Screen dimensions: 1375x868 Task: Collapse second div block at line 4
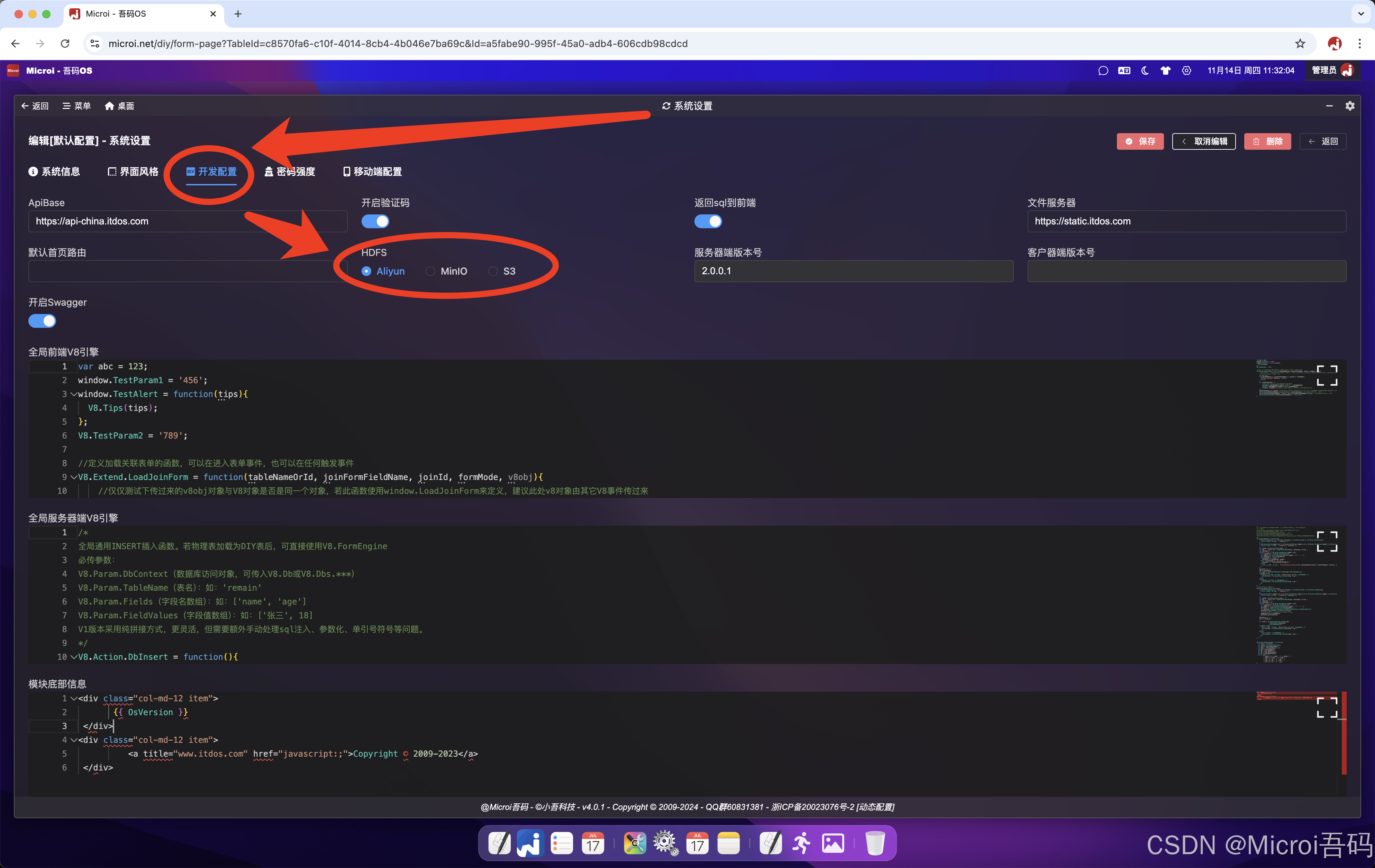[74, 740]
